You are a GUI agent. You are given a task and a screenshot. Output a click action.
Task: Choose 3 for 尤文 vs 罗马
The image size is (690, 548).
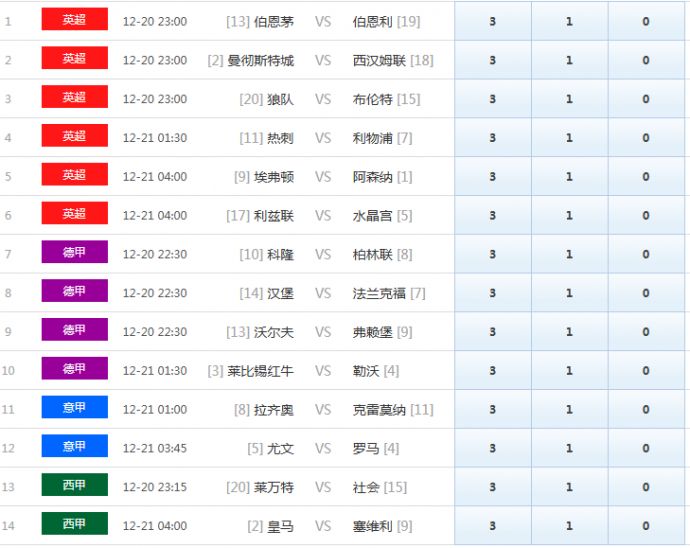493,448
